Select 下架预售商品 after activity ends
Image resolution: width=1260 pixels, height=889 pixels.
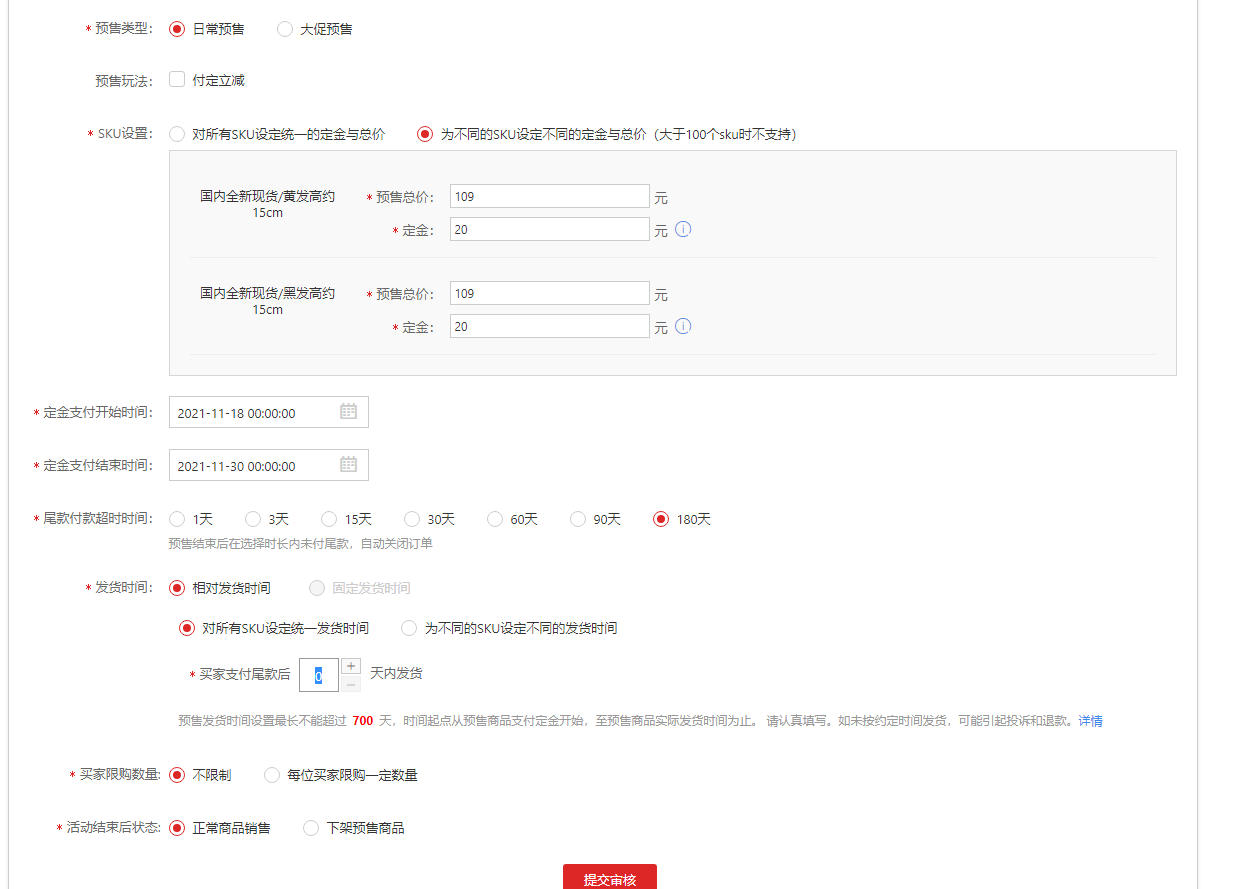[311, 827]
